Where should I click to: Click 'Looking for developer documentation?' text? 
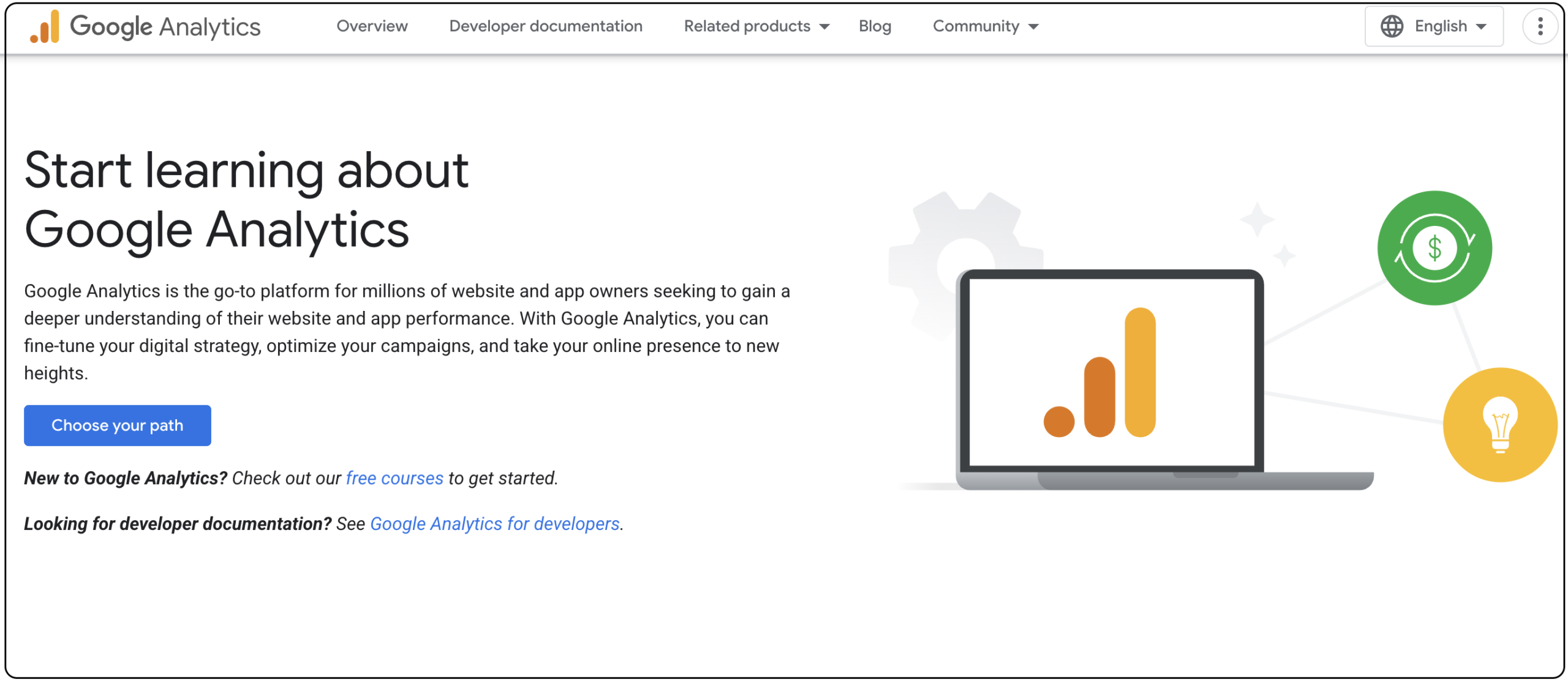[178, 524]
